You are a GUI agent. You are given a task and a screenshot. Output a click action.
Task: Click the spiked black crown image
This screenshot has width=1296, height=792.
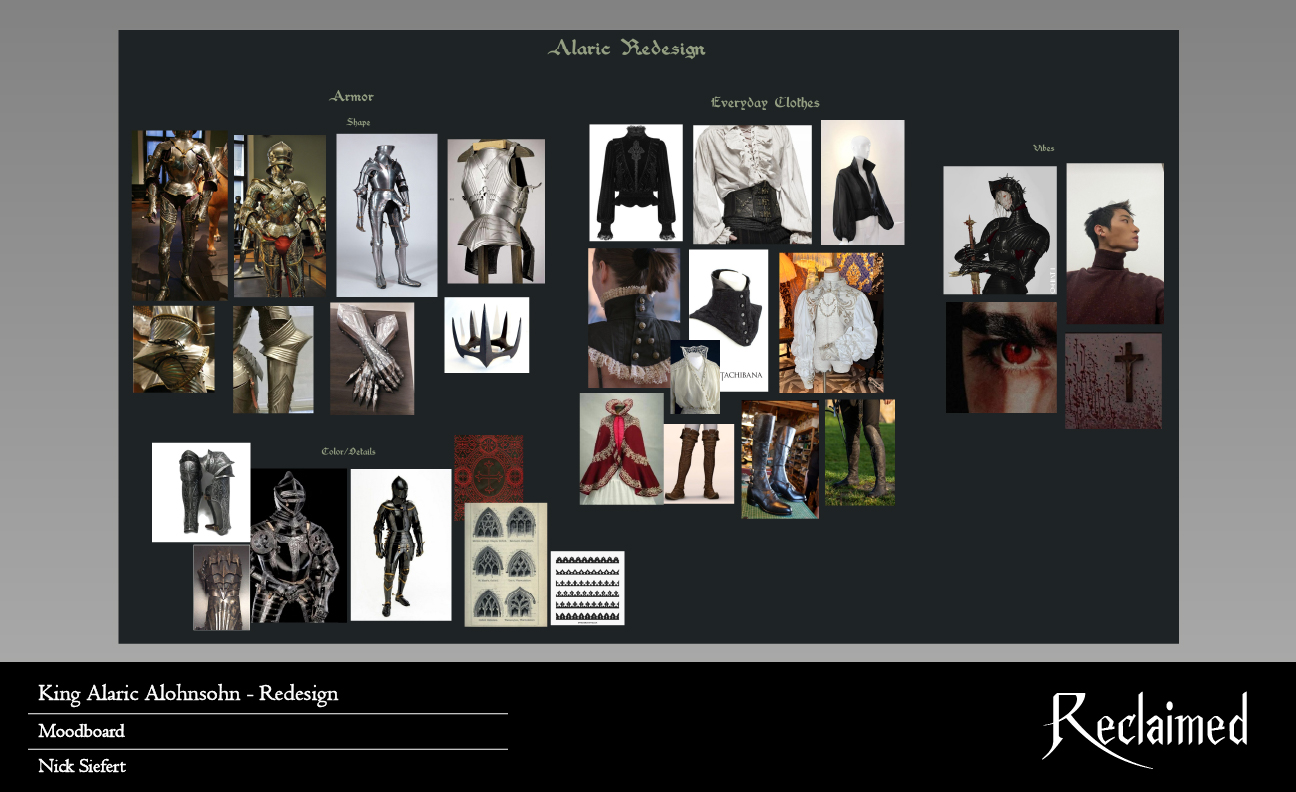(x=486, y=335)
